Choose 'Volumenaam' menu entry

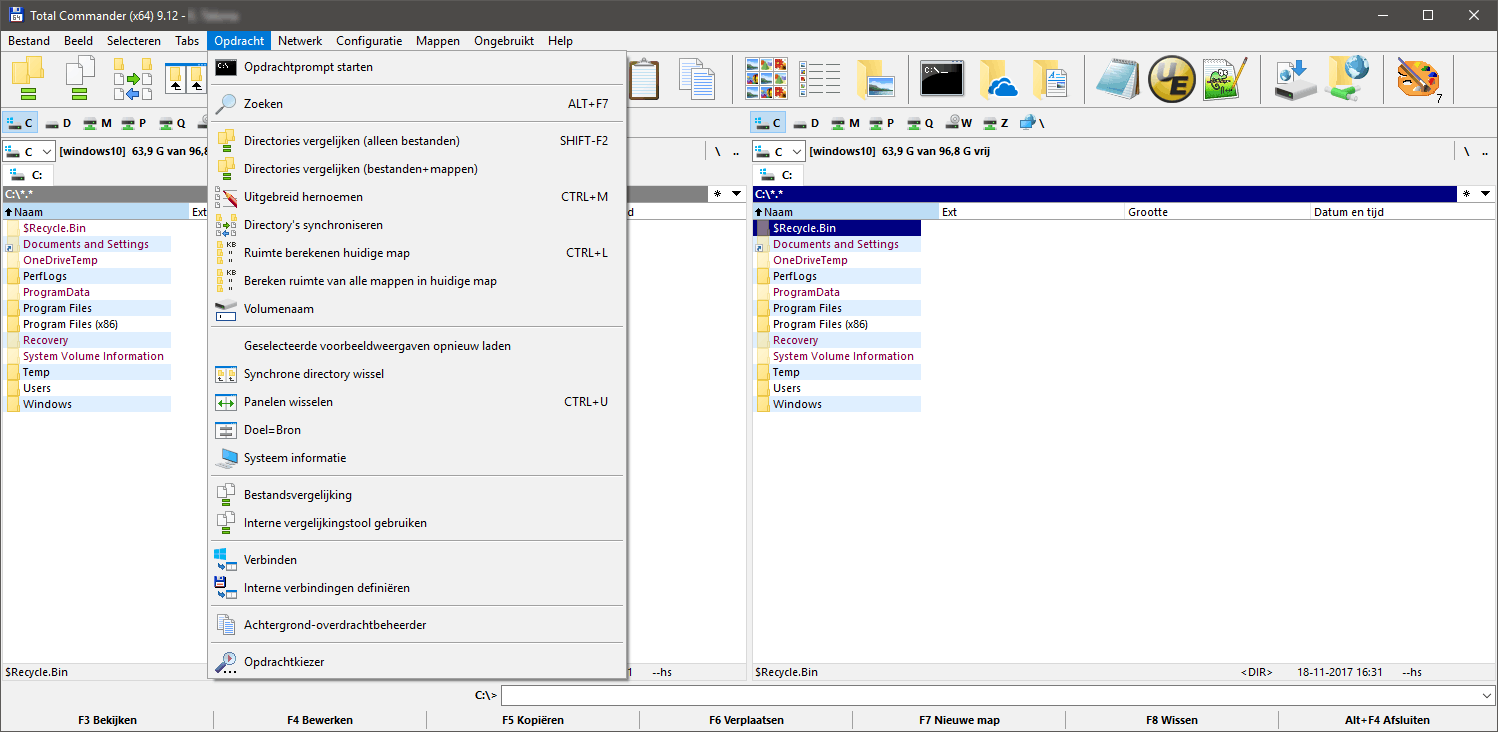pos(417,309)
